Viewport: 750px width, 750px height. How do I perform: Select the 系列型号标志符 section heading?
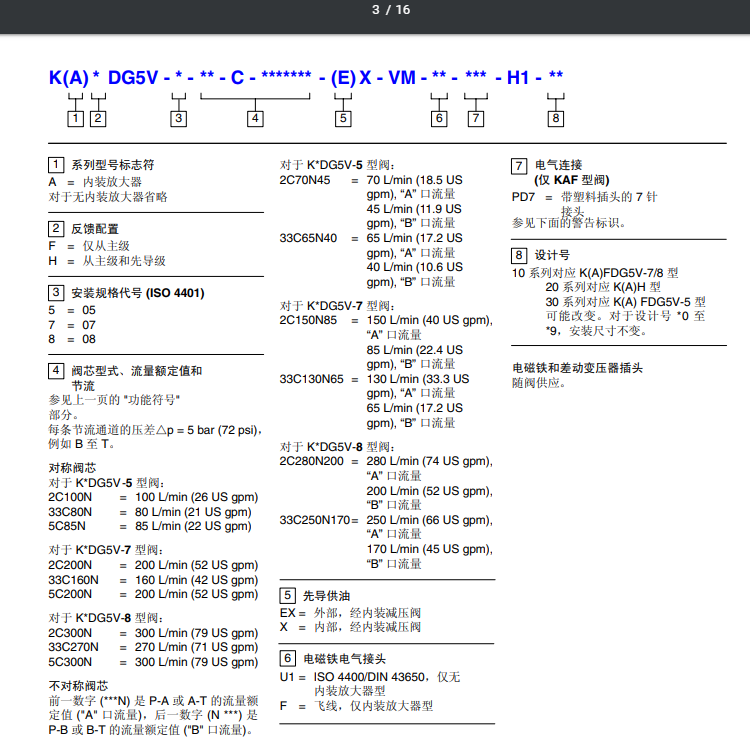112,165
